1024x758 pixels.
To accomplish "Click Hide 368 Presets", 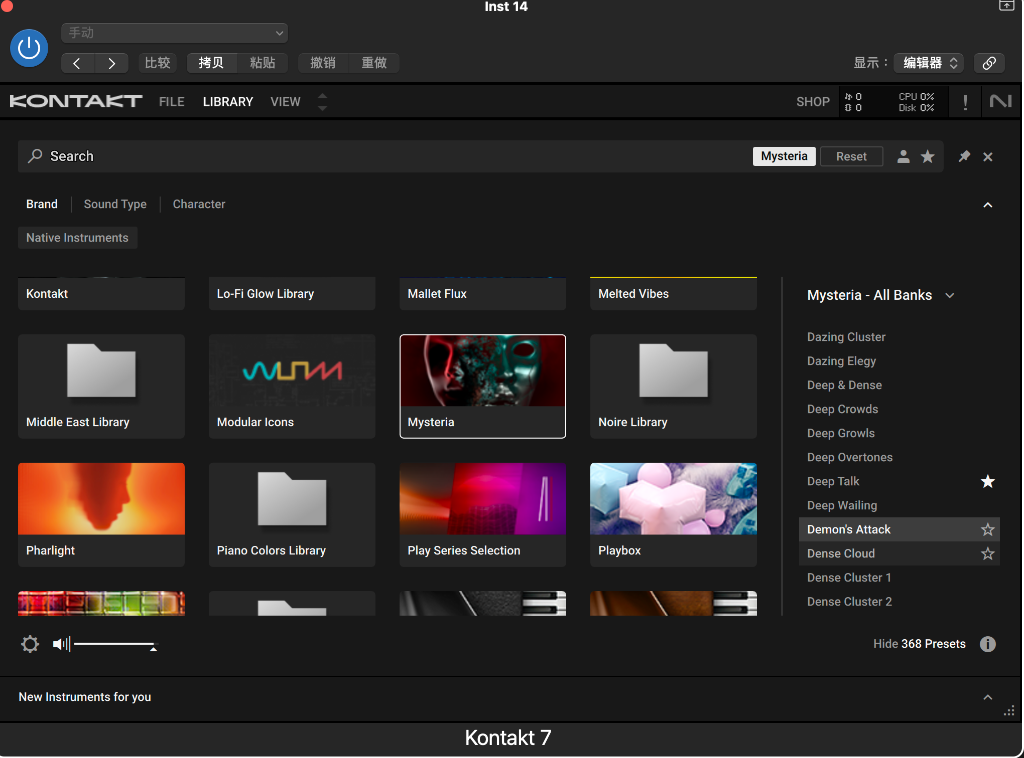I will pyautogui.click(x=920, y=644).
